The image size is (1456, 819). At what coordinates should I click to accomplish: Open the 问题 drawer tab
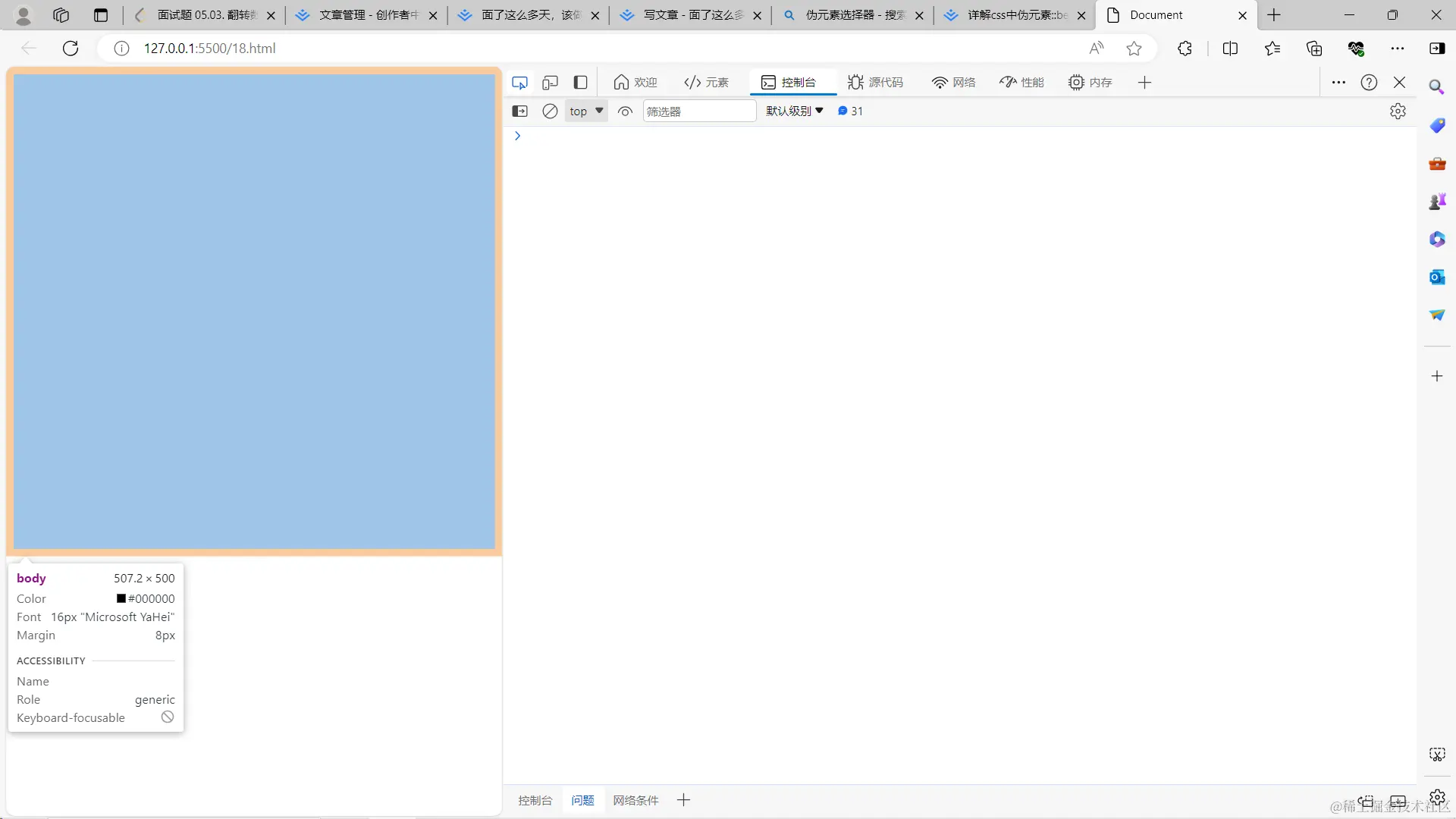(582, 800)
